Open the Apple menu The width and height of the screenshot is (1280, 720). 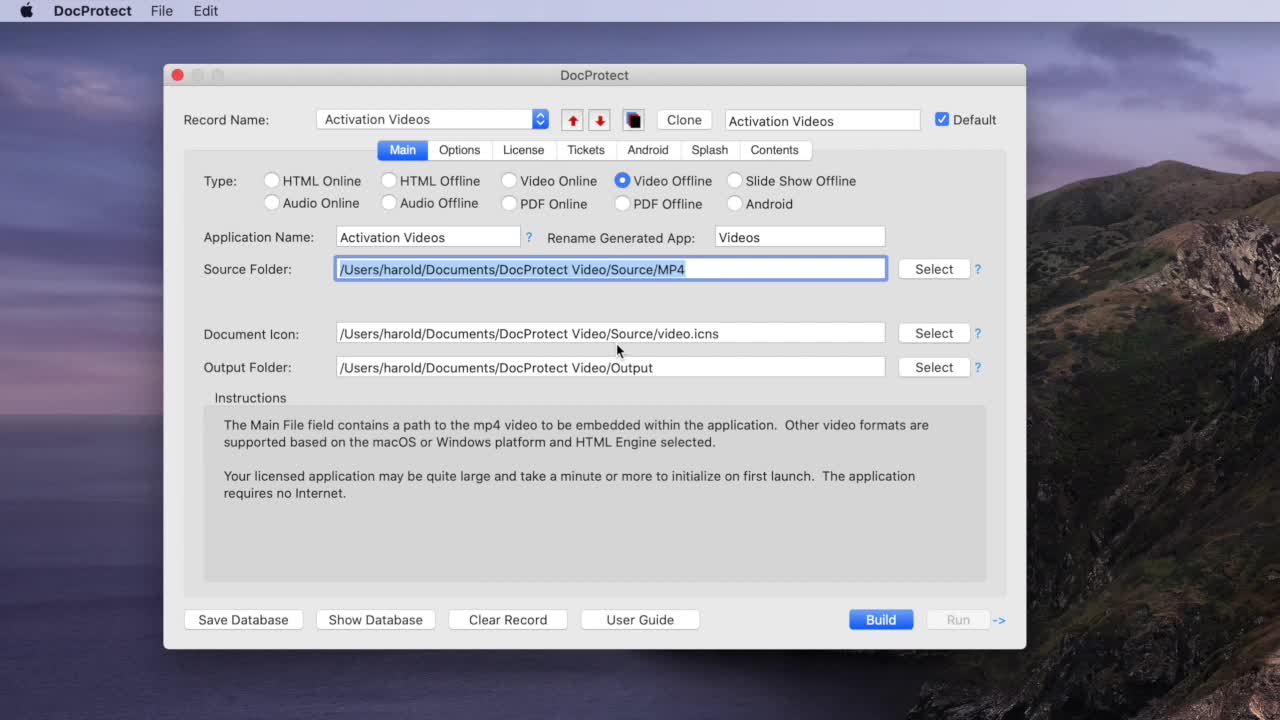pos(27,11)
